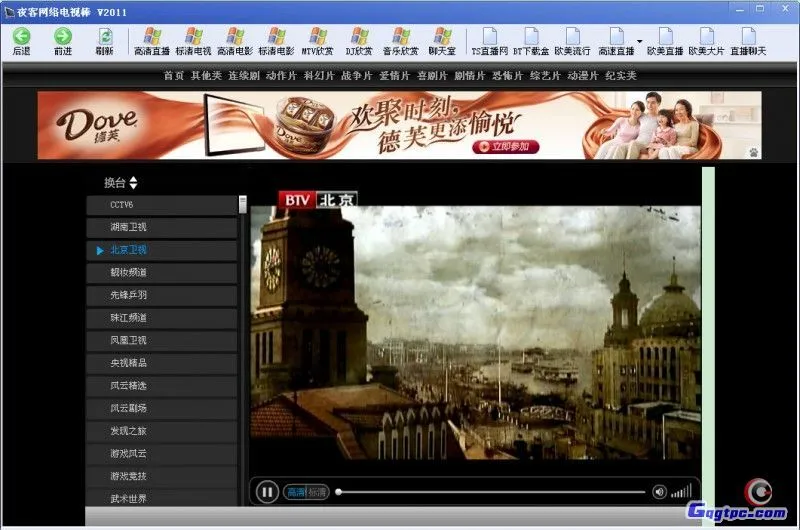Open the 动漫片 category
800x530 pixels.
[x=583, y=75]
